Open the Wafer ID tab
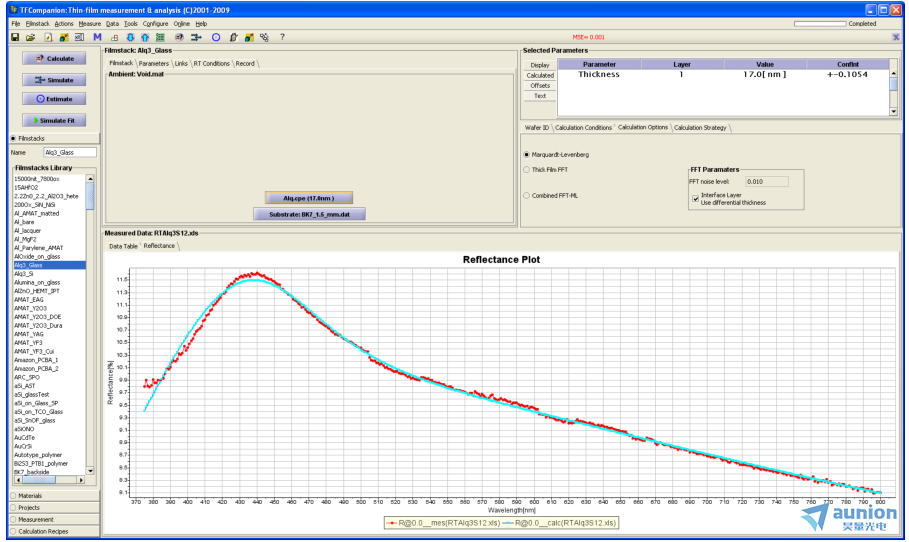This screenshot has height=542, width=909. (537, 128)
